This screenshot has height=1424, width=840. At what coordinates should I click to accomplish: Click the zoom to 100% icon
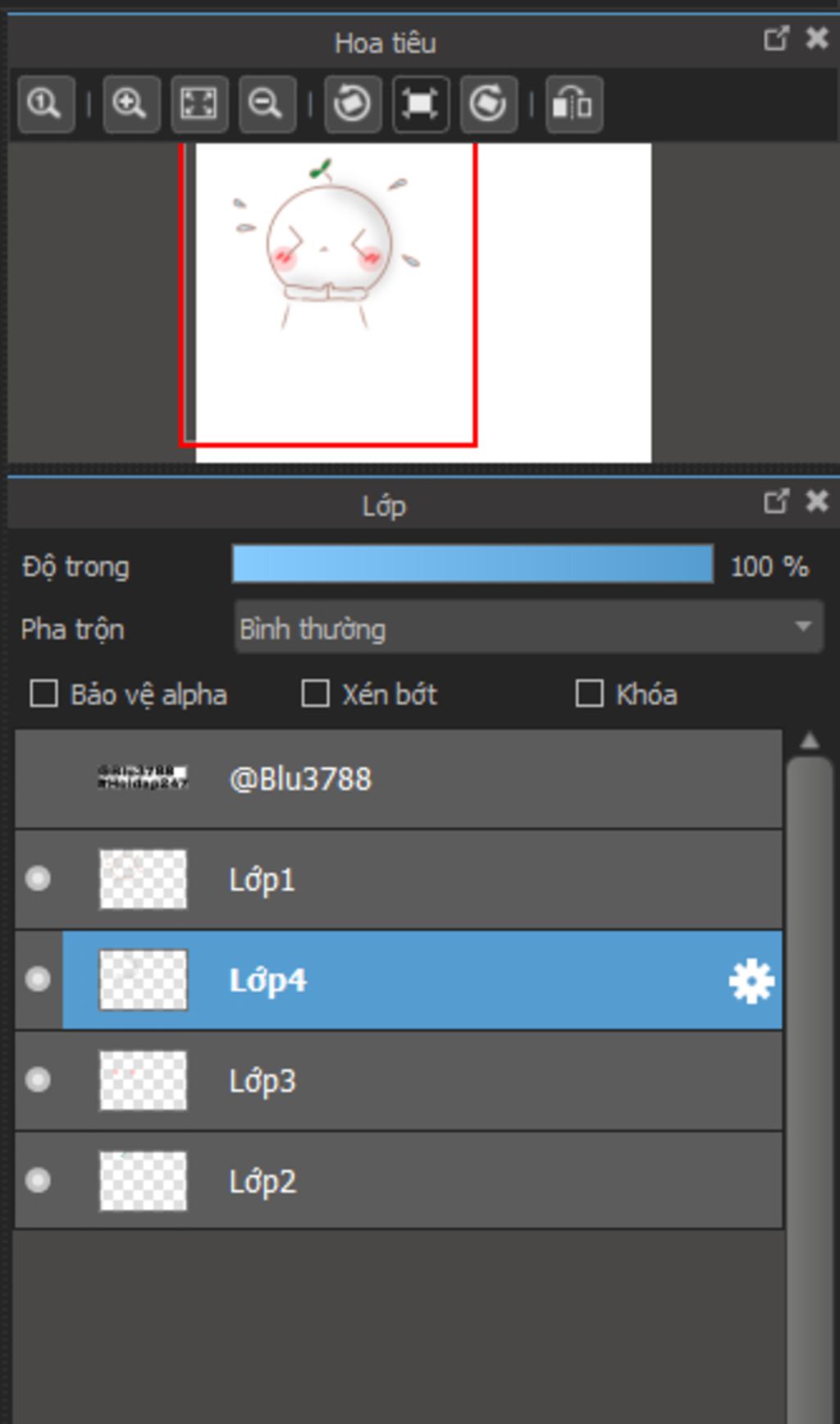45,104
